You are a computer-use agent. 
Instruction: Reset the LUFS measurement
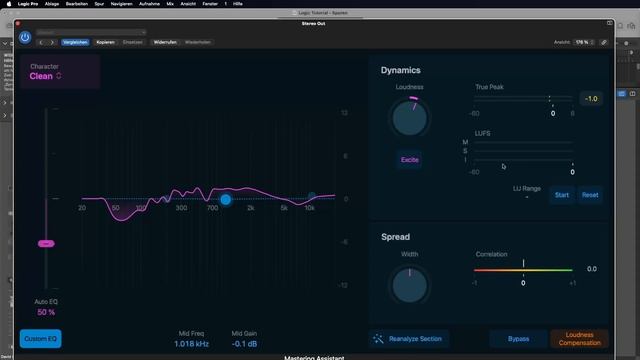point(590,195)
